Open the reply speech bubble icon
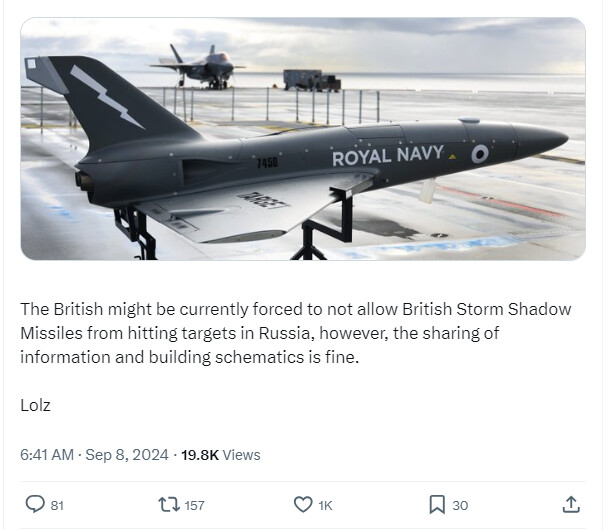 click(x=35, y=504)
